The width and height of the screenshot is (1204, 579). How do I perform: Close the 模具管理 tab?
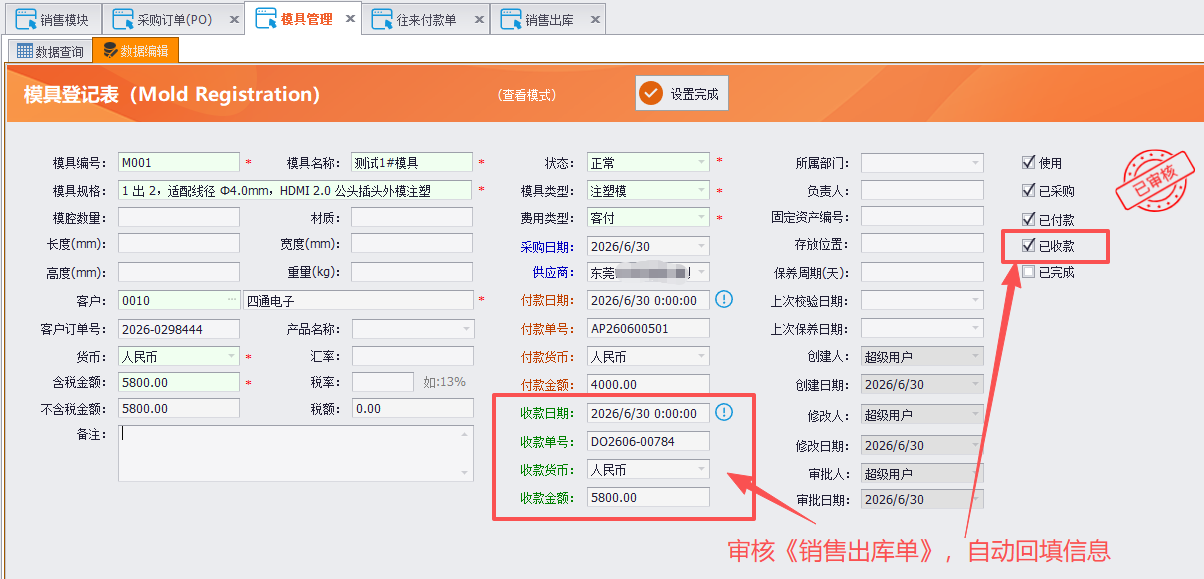point(351,19)
